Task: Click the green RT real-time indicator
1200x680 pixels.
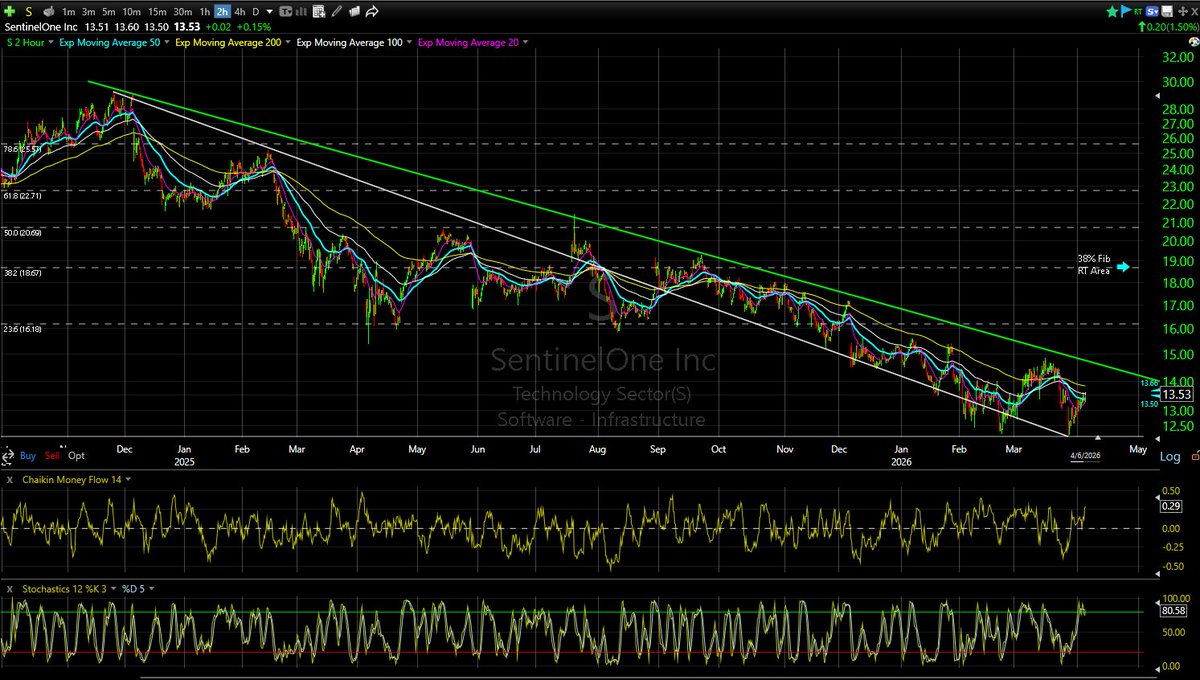Action: (x=1138, y=11)
